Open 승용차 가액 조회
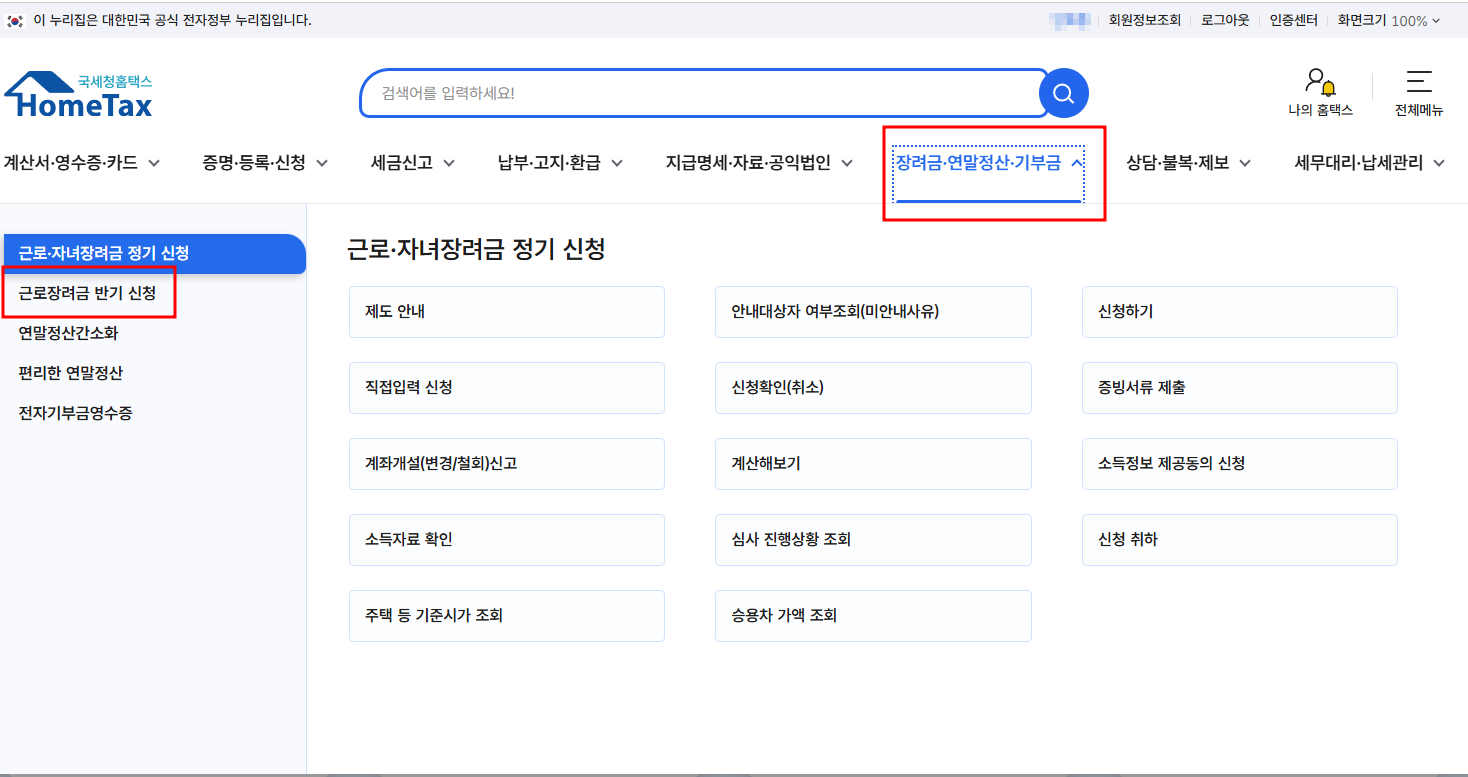The height and width of the screenshot is (777, 1468). (872, 615)
